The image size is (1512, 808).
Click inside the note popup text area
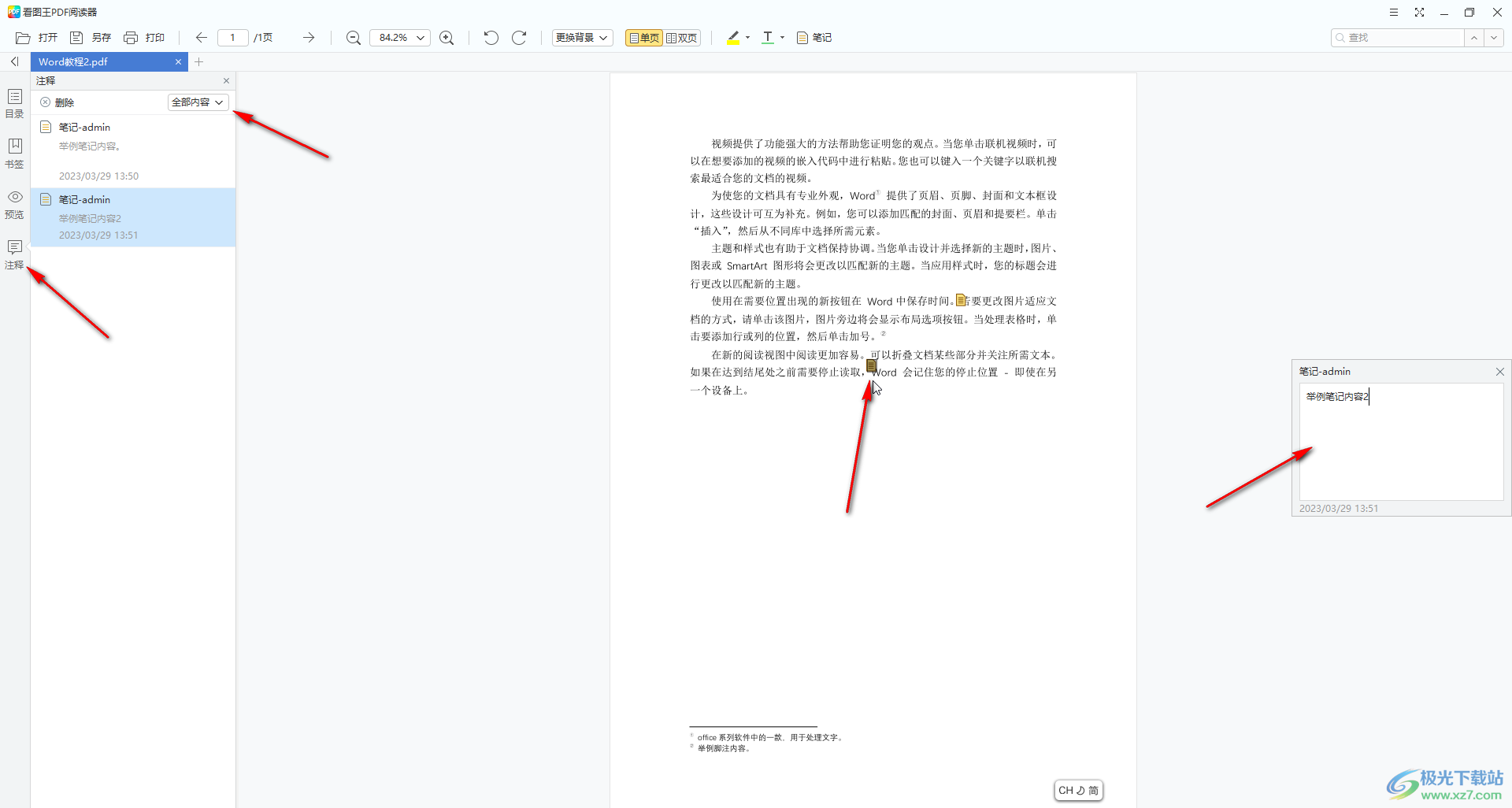1401,441
